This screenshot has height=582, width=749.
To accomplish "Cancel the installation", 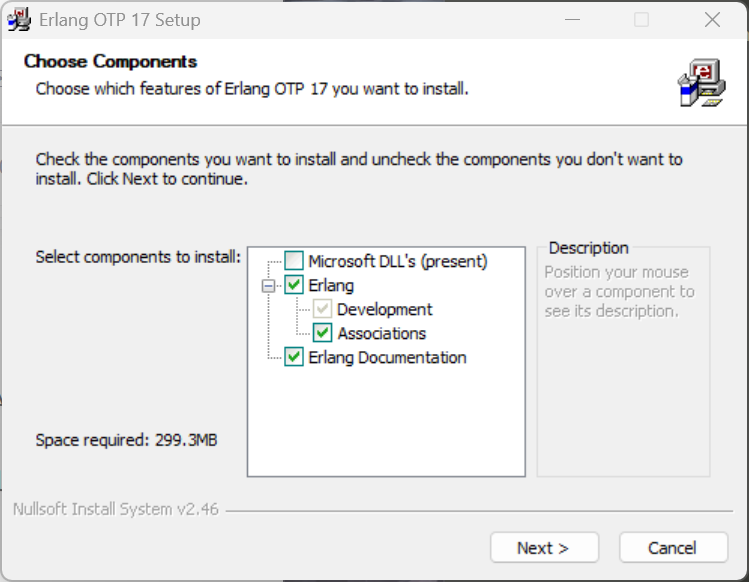I will (x=672, y=548).
